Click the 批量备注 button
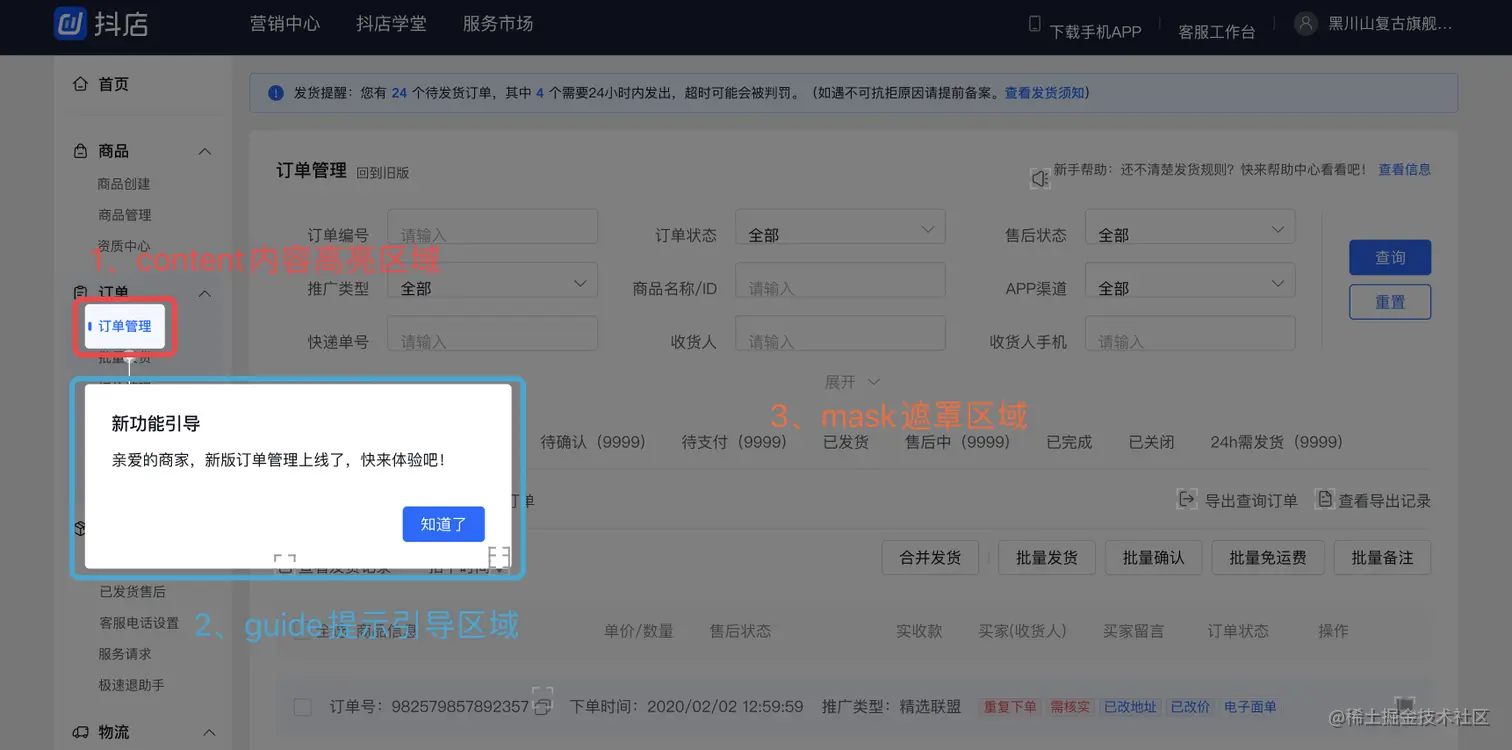The width and height of the screenshot is (1512, 750). (1383, 558)
